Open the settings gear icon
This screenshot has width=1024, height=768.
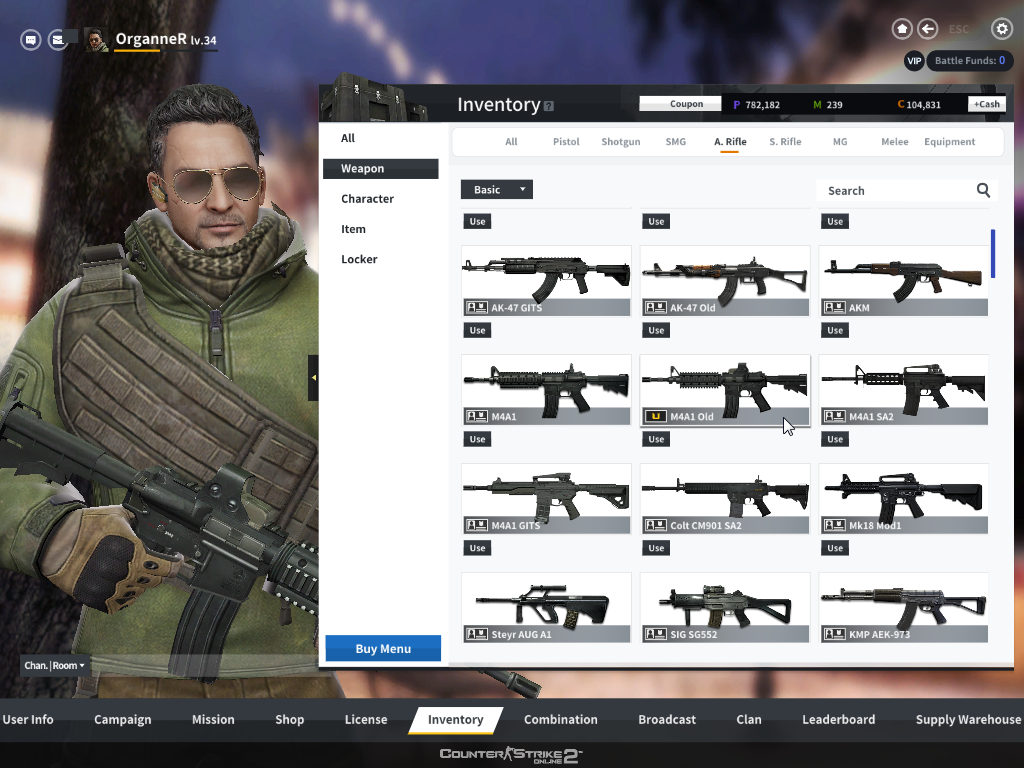1002,29
